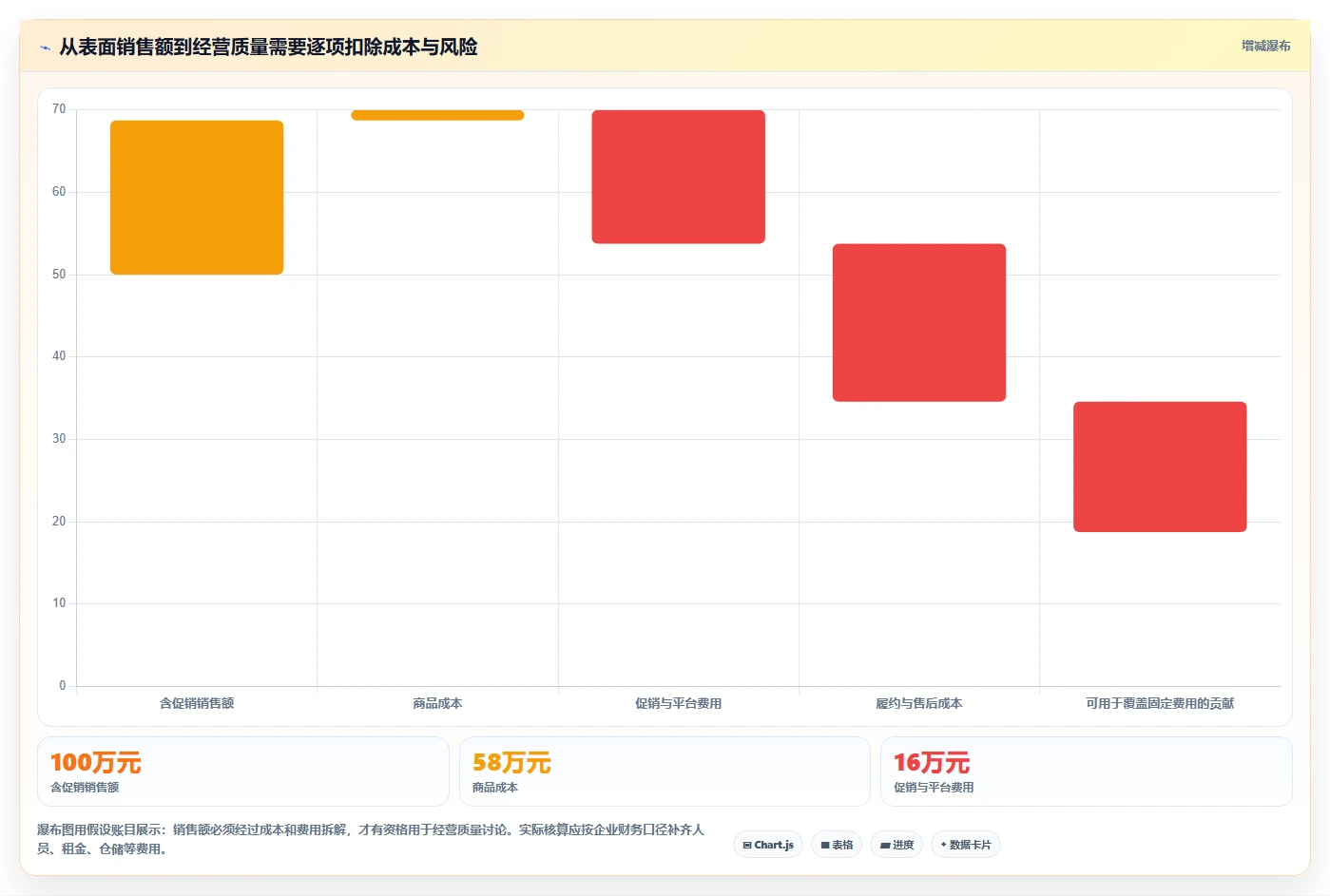The width and height of the screenshot is (1330, 896).
Task: Click the 数据卡片 chip
Action: [965, 845]
